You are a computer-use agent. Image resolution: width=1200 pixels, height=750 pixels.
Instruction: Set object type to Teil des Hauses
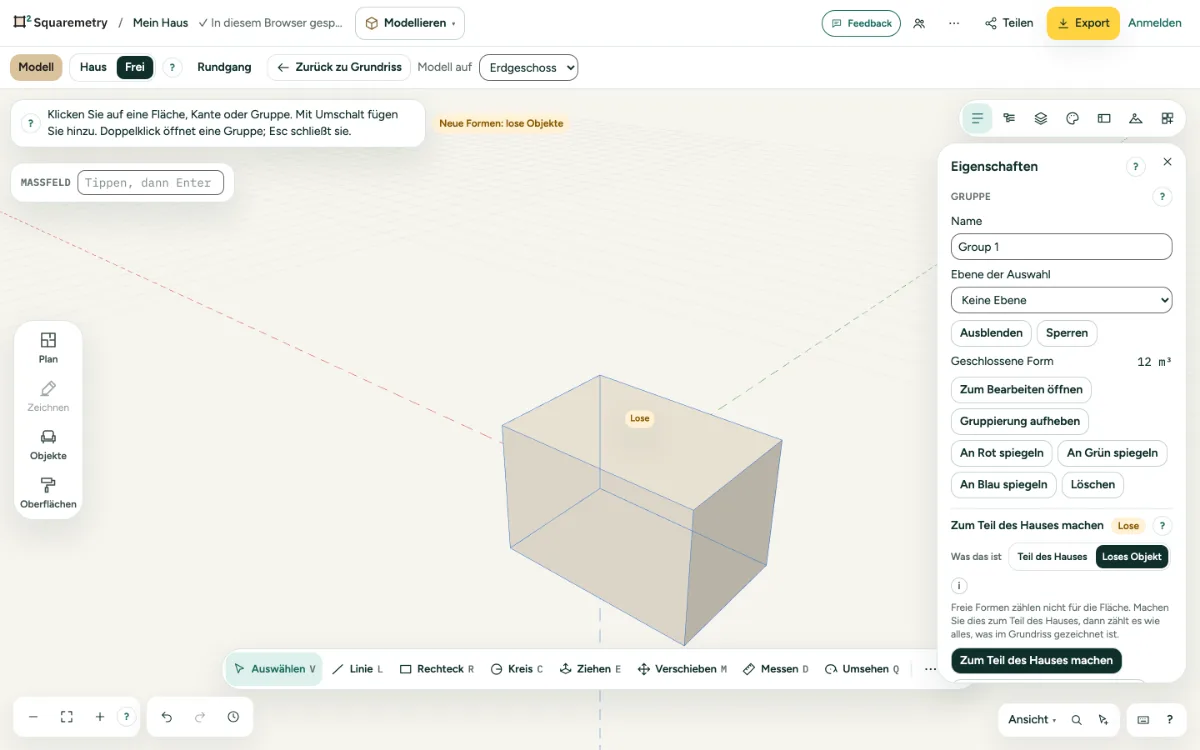point(1052,556)
